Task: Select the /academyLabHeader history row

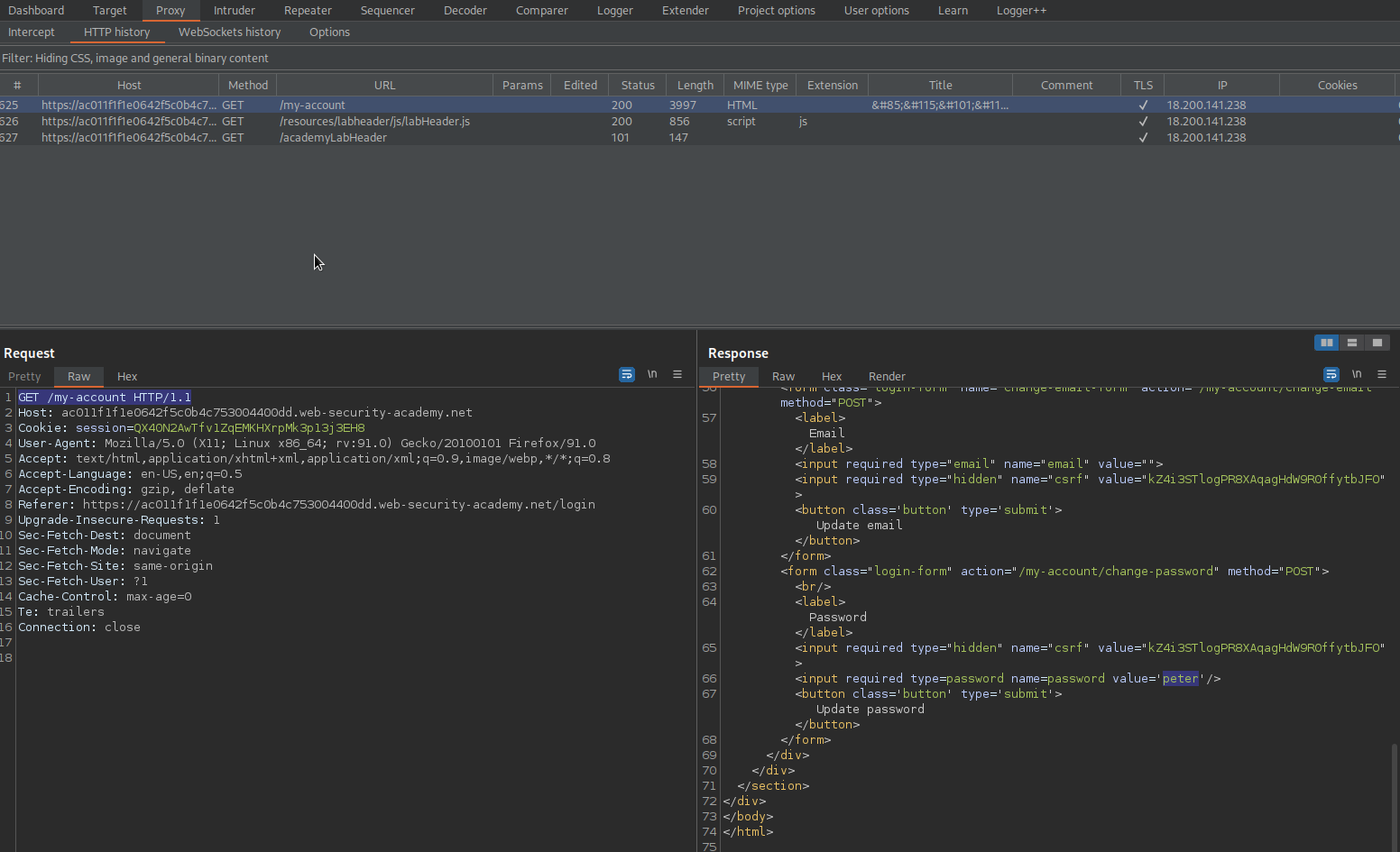Action: [699, 138]
